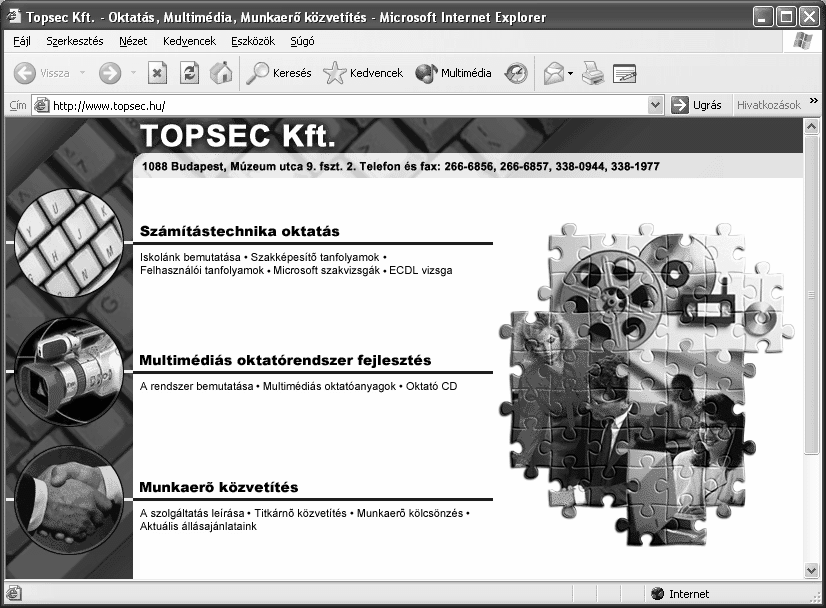The image size is (826, 608).
Task: Expand the Mail button dropdown arrow
Action: 571,74
